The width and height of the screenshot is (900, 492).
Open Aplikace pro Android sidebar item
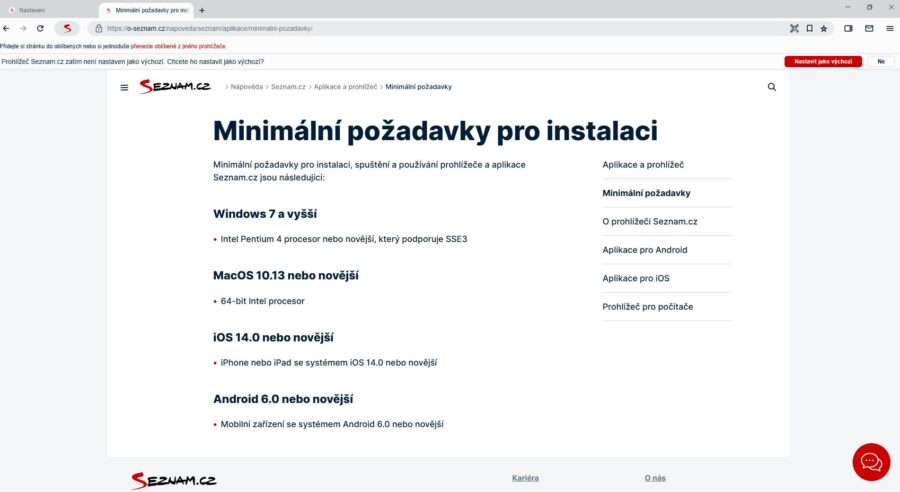pos(645,250)
